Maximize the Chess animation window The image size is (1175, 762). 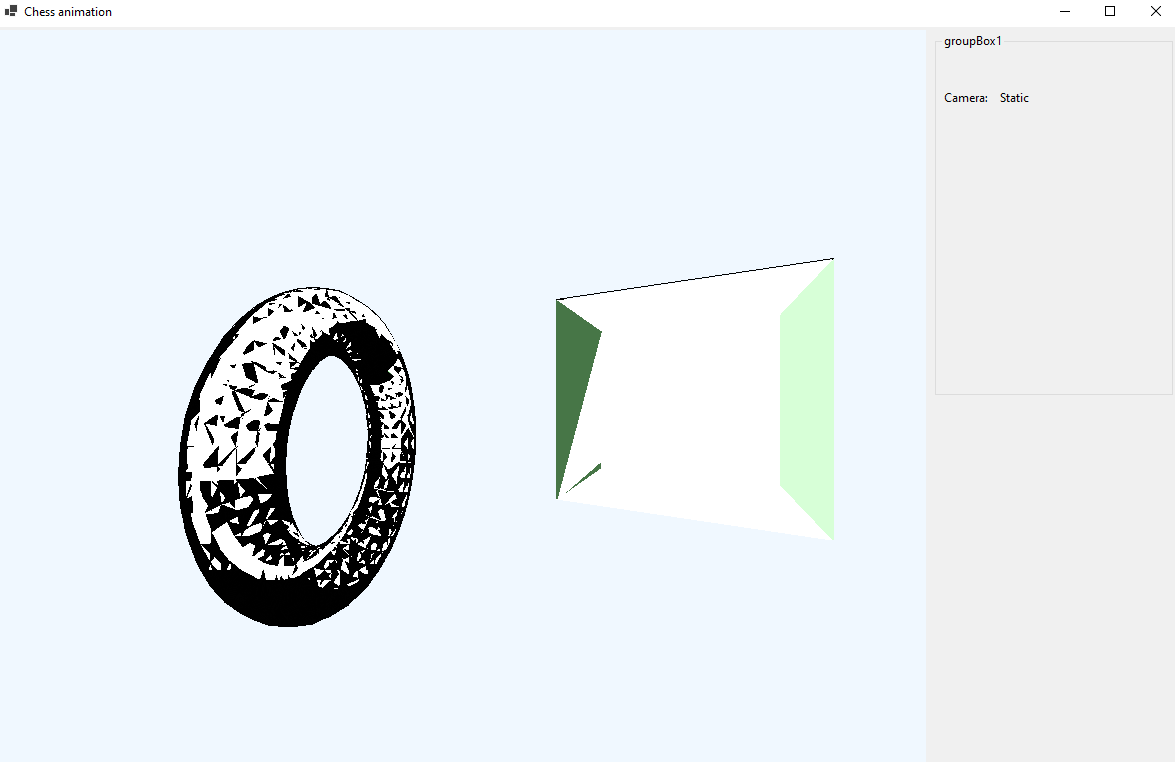1110,11
